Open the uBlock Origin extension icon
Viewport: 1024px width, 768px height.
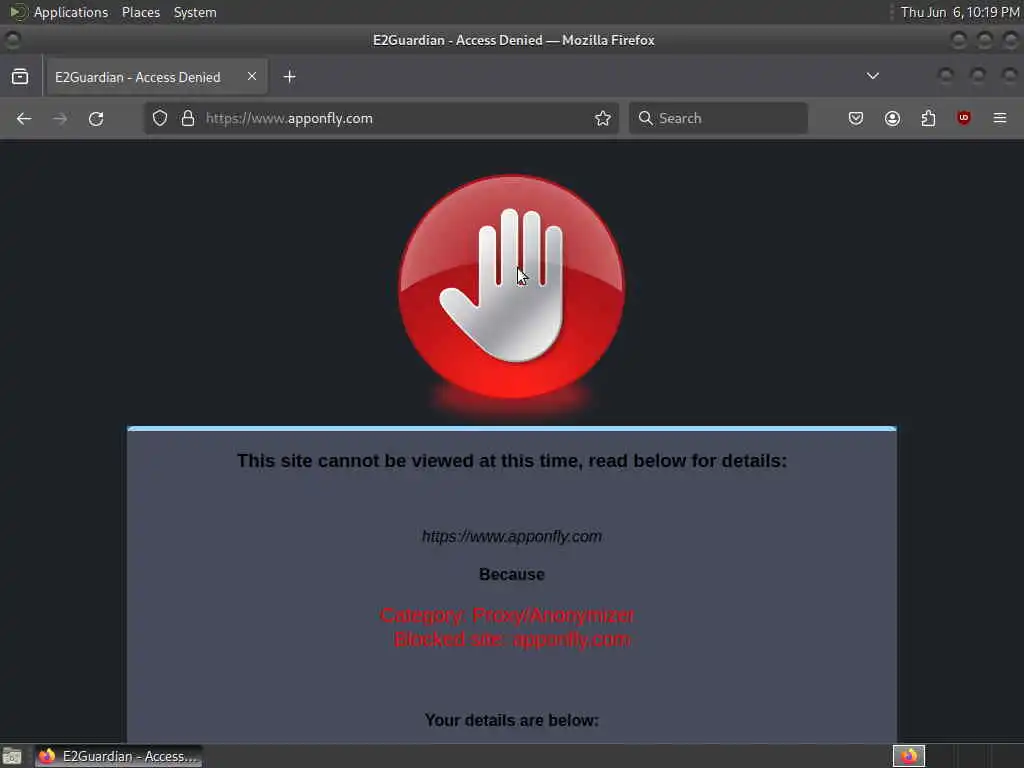coord(963,118)
